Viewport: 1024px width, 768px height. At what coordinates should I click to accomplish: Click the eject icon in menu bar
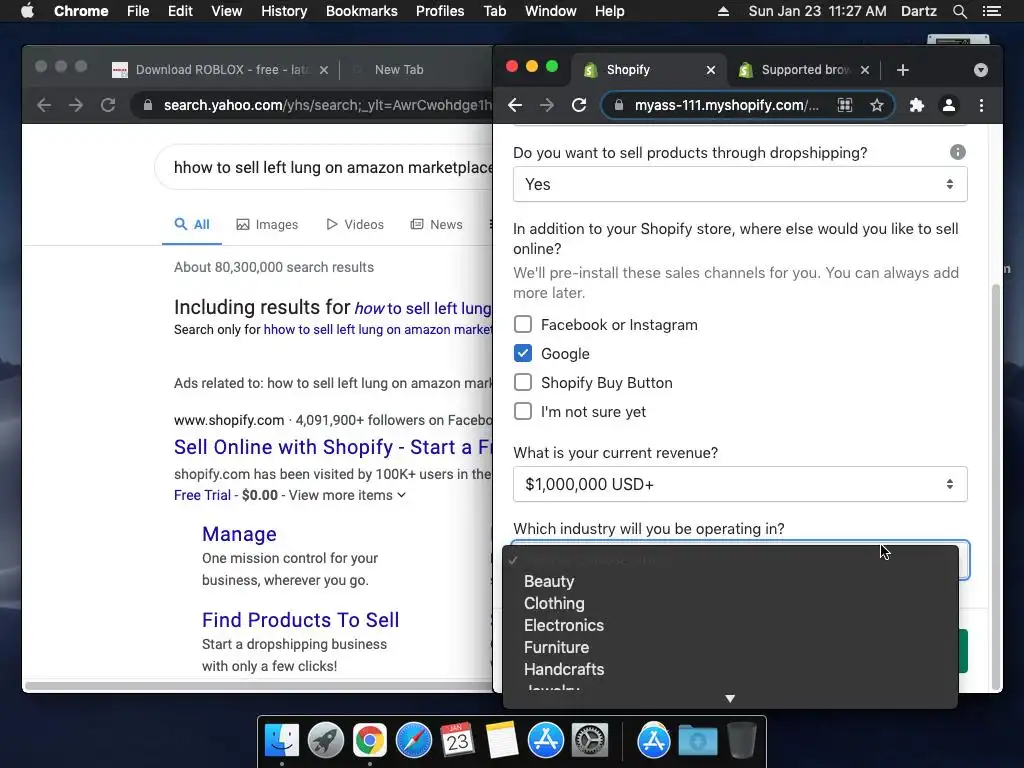coord(723,11)
